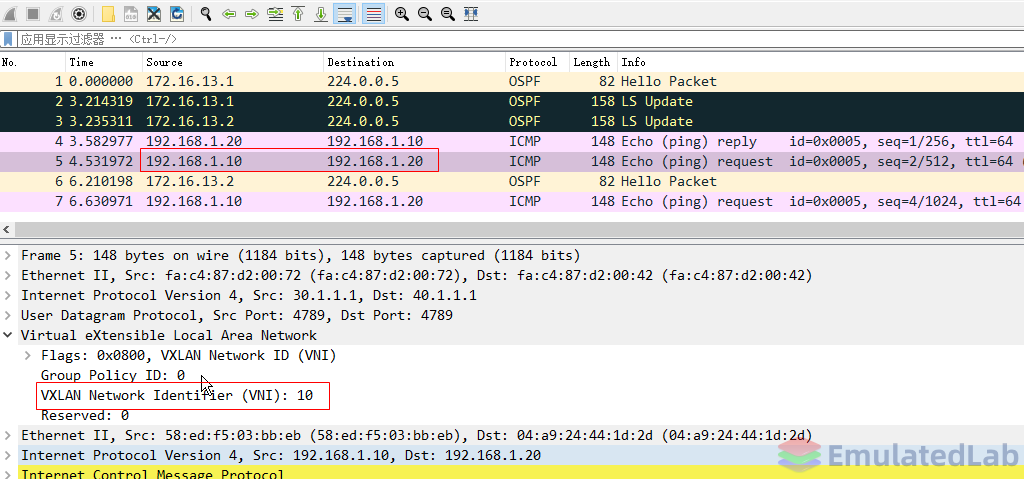
Task: Select packet 5 Echo request seq=2/512
Action: point(512,161)
